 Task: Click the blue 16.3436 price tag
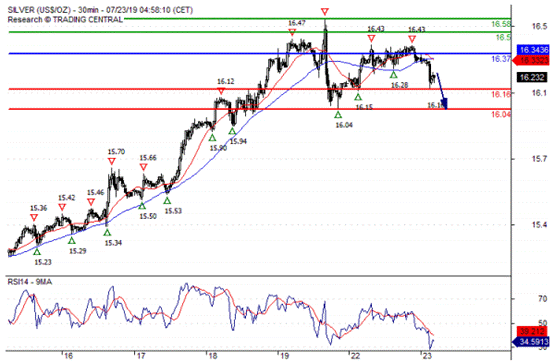[532, 50]
